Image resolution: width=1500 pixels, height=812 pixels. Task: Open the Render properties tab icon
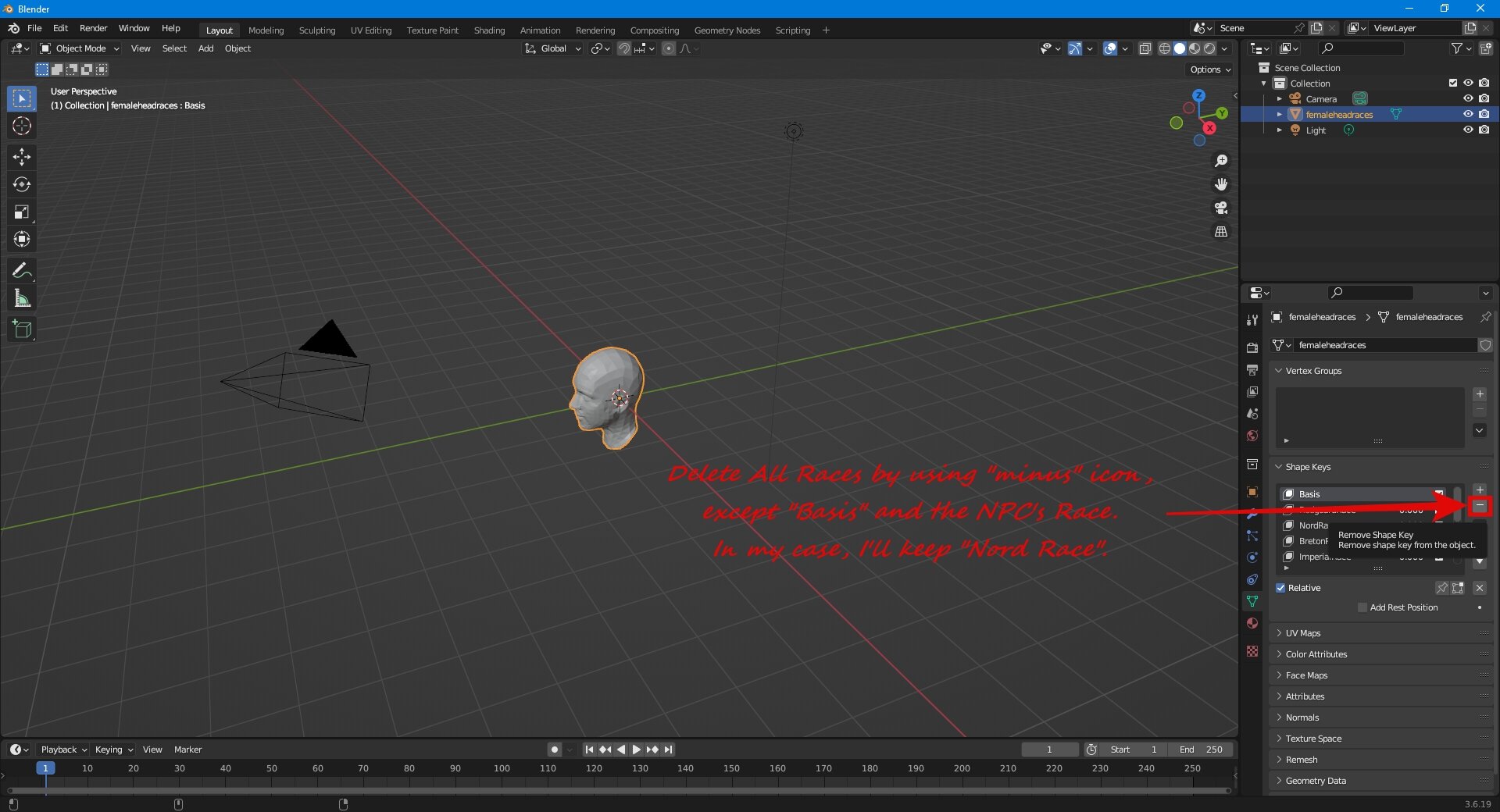pos(1252,347)
